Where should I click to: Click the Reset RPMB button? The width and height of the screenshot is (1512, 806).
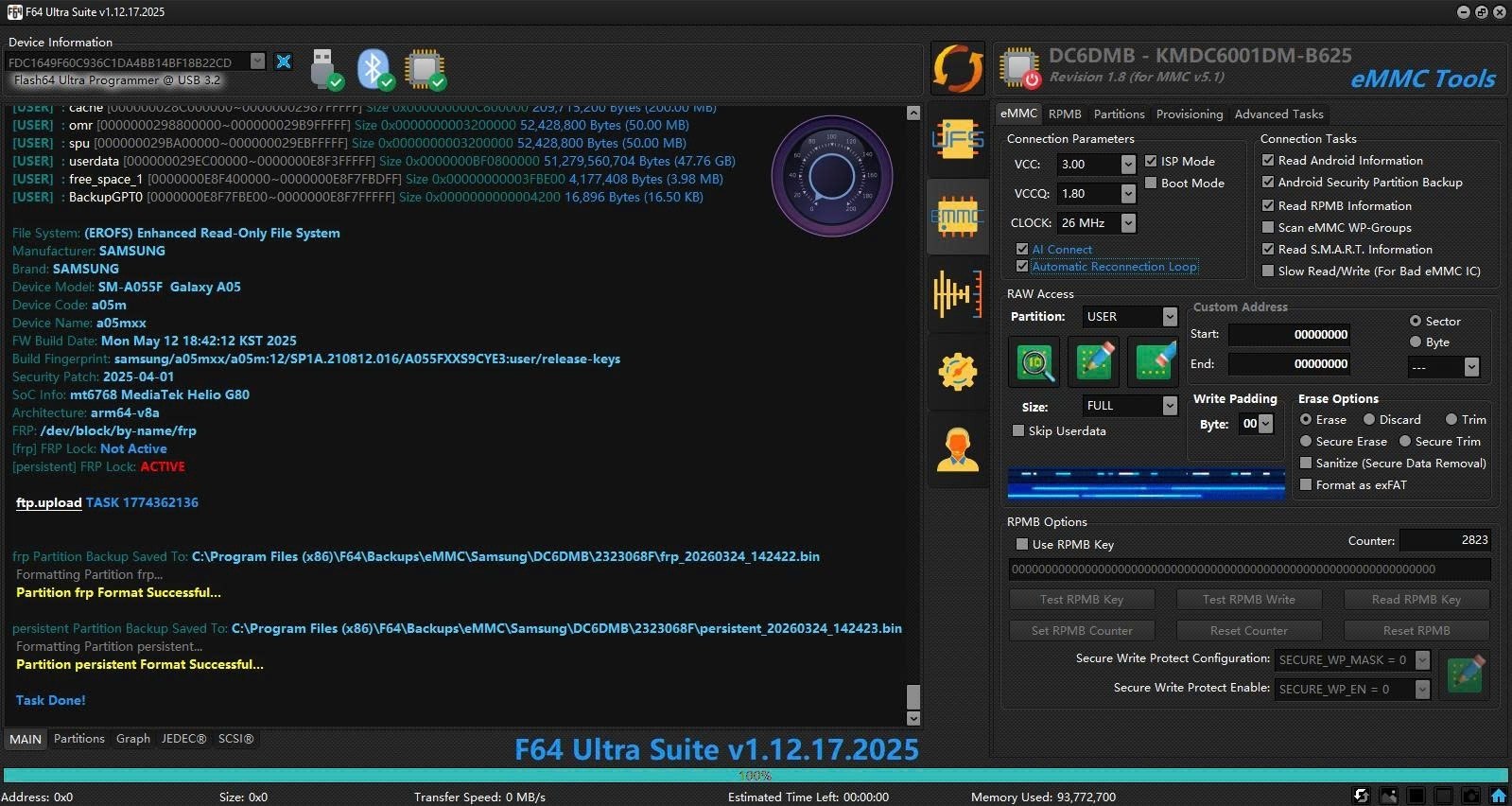1416,631
